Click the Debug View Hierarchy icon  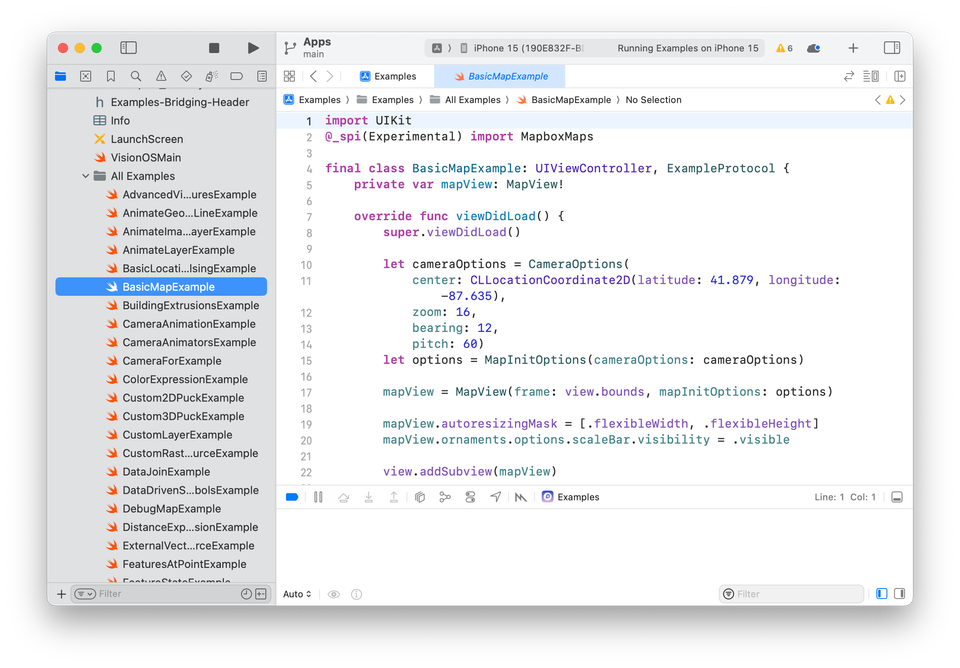tap(421, 497)
